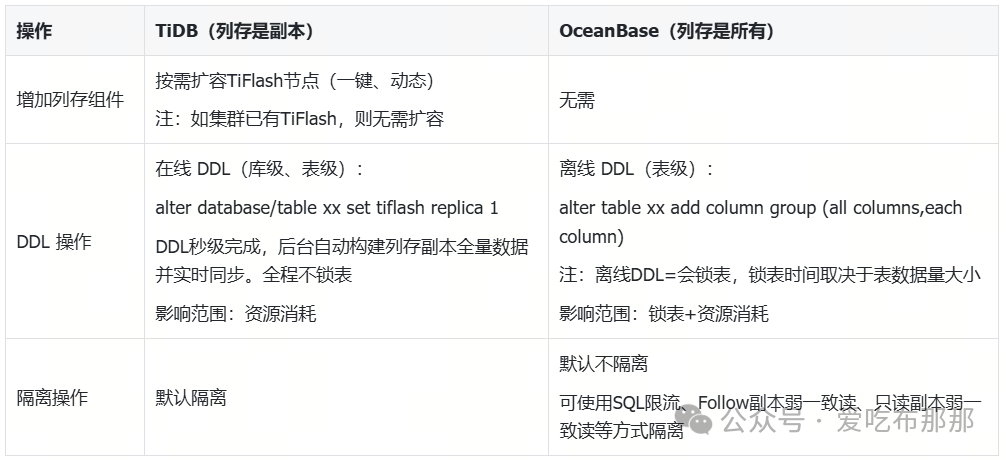Viewport: 1006px width, 460px height.
Task: Select the 隔离操作 row label
Action: 53,397
